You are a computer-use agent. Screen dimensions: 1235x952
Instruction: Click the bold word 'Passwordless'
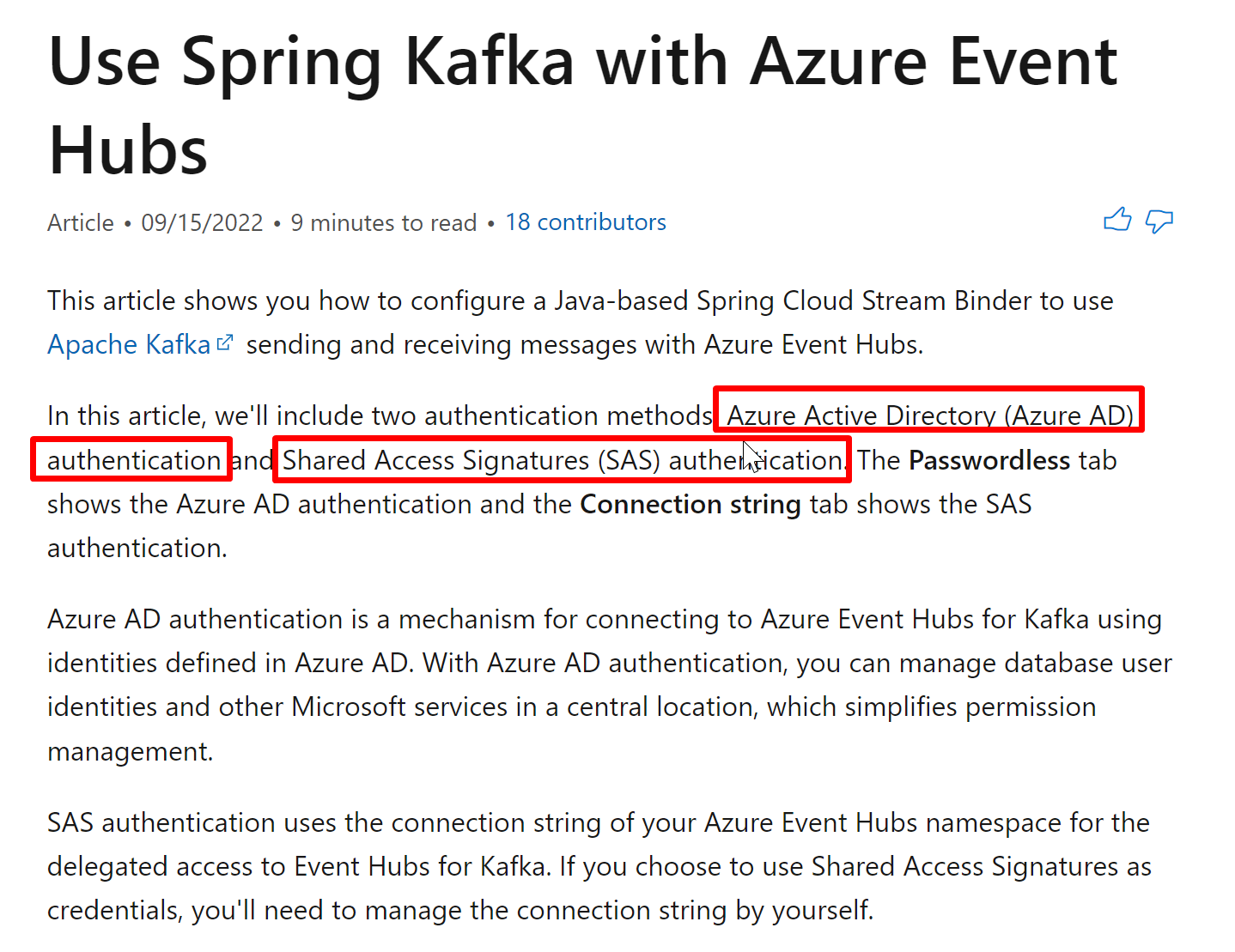989,460
